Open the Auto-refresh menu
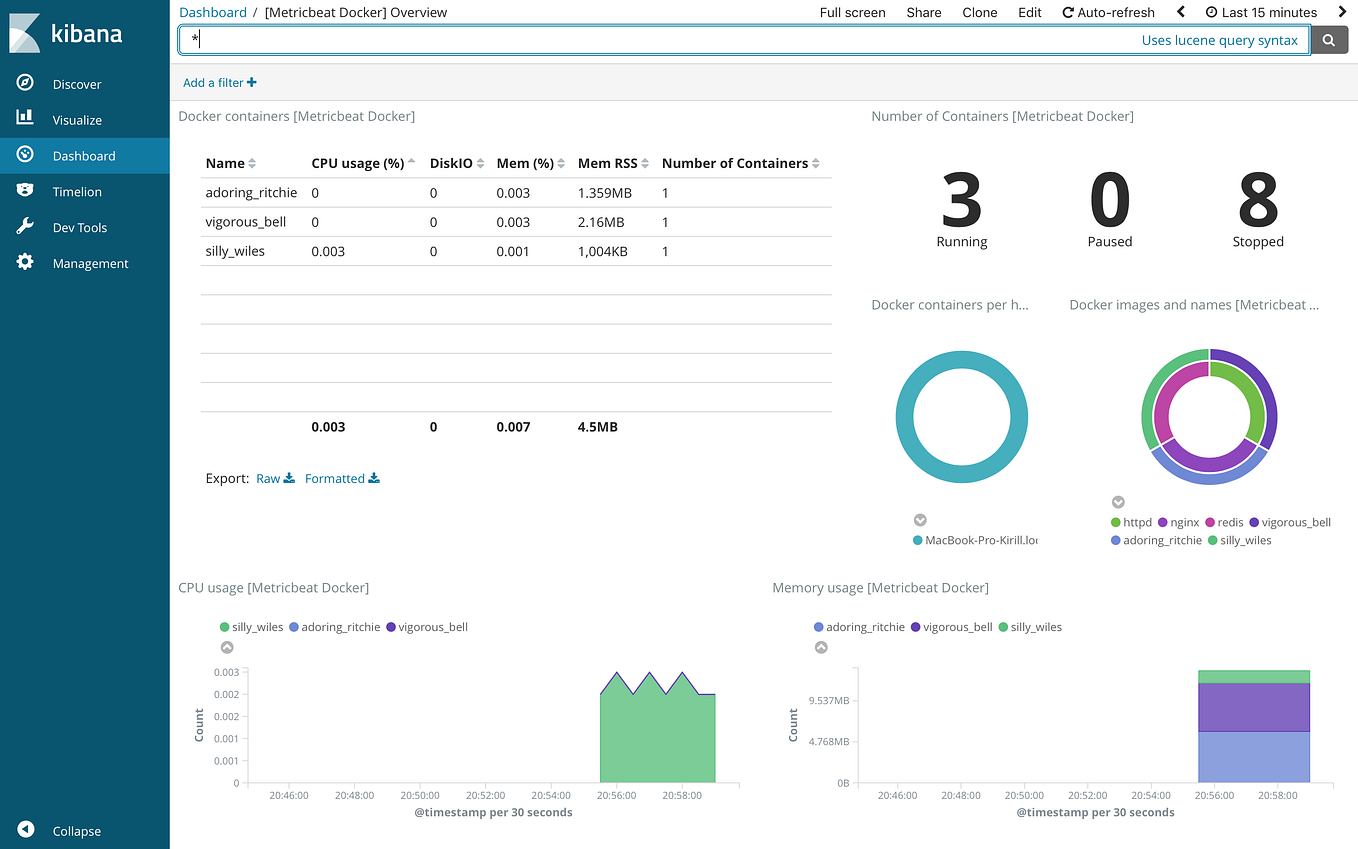The height and width of the screenshot is (849, 1358). click(x=1108, y=12)
